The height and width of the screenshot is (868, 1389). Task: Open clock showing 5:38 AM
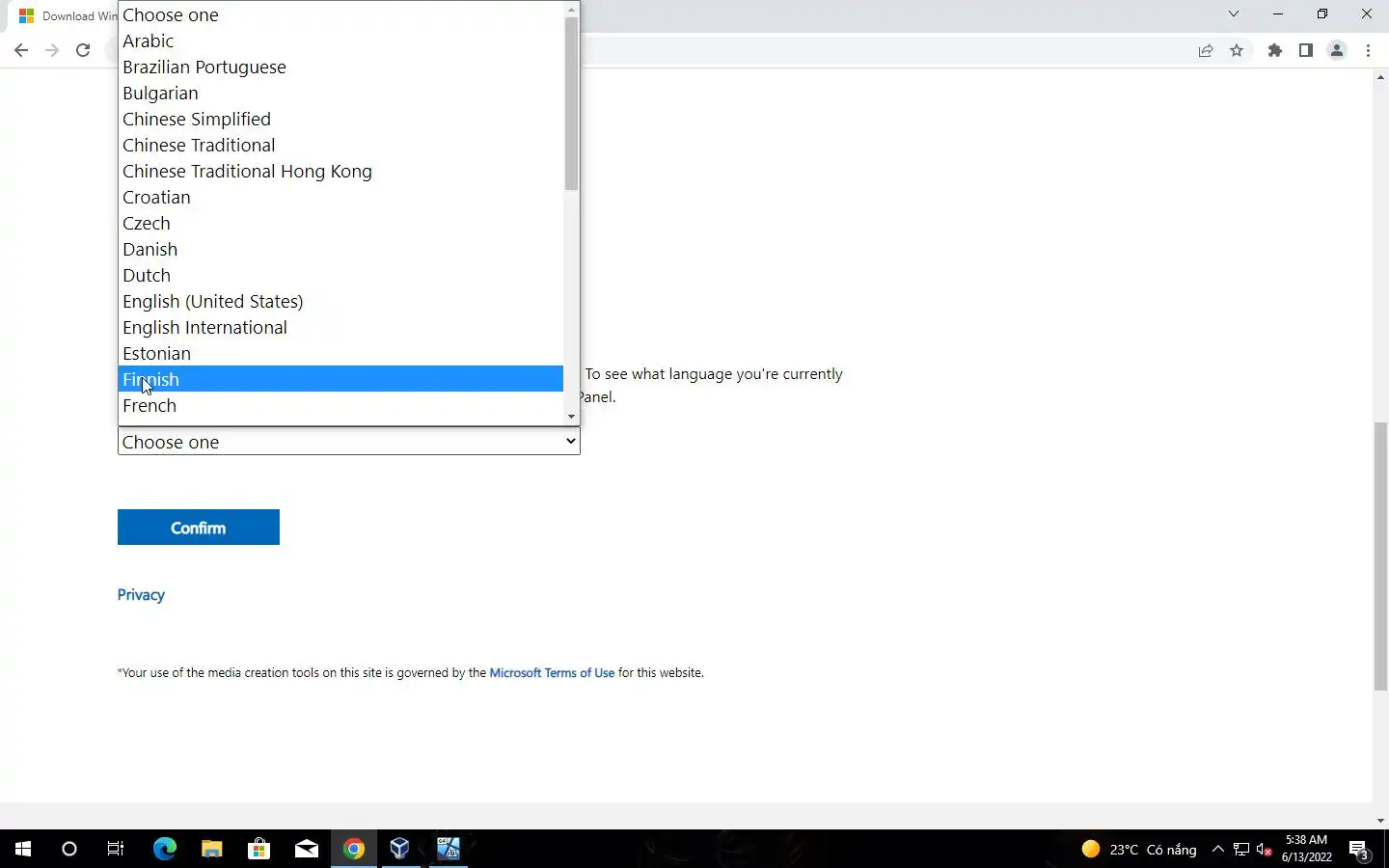click(1307, 849)
